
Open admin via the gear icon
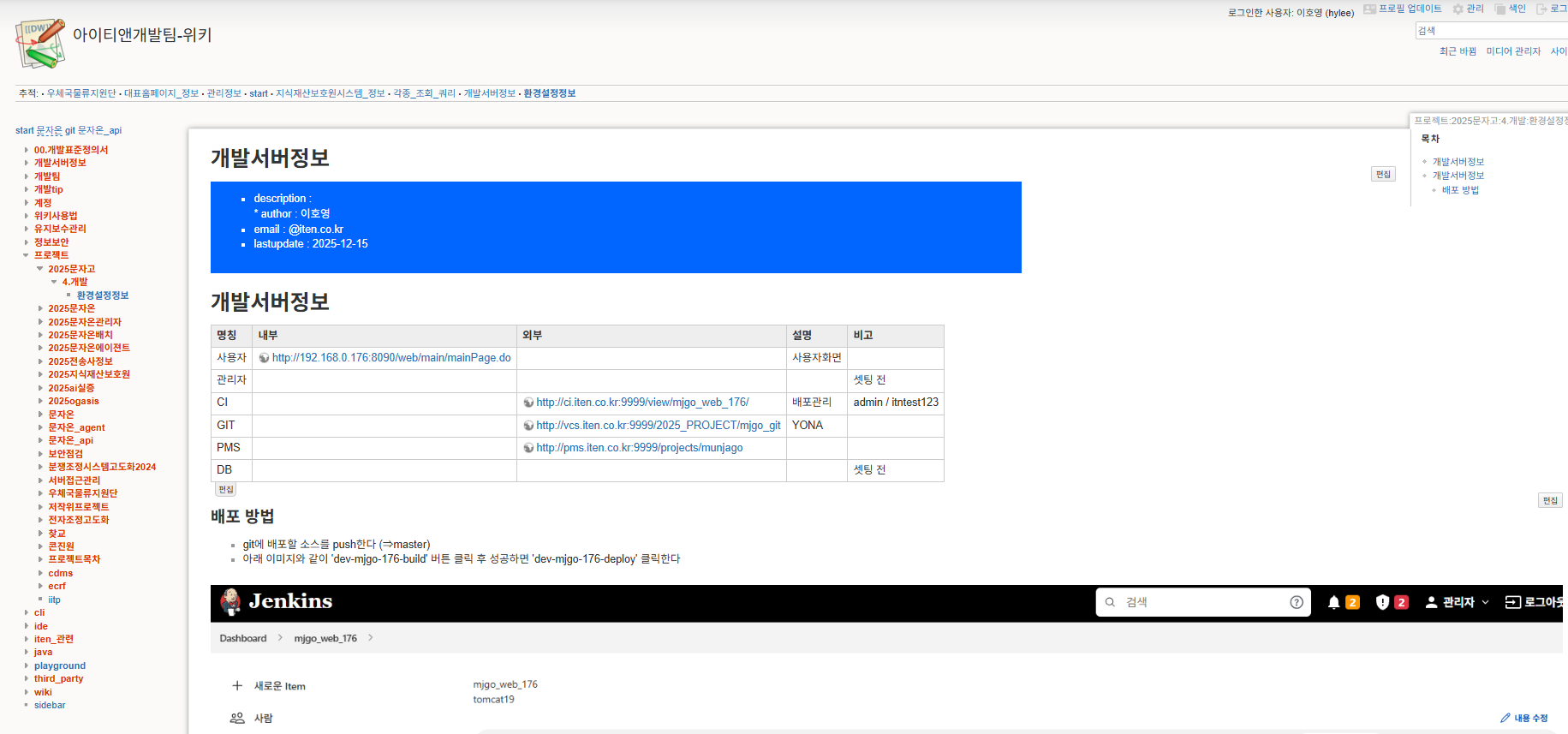pos(1458,9)
